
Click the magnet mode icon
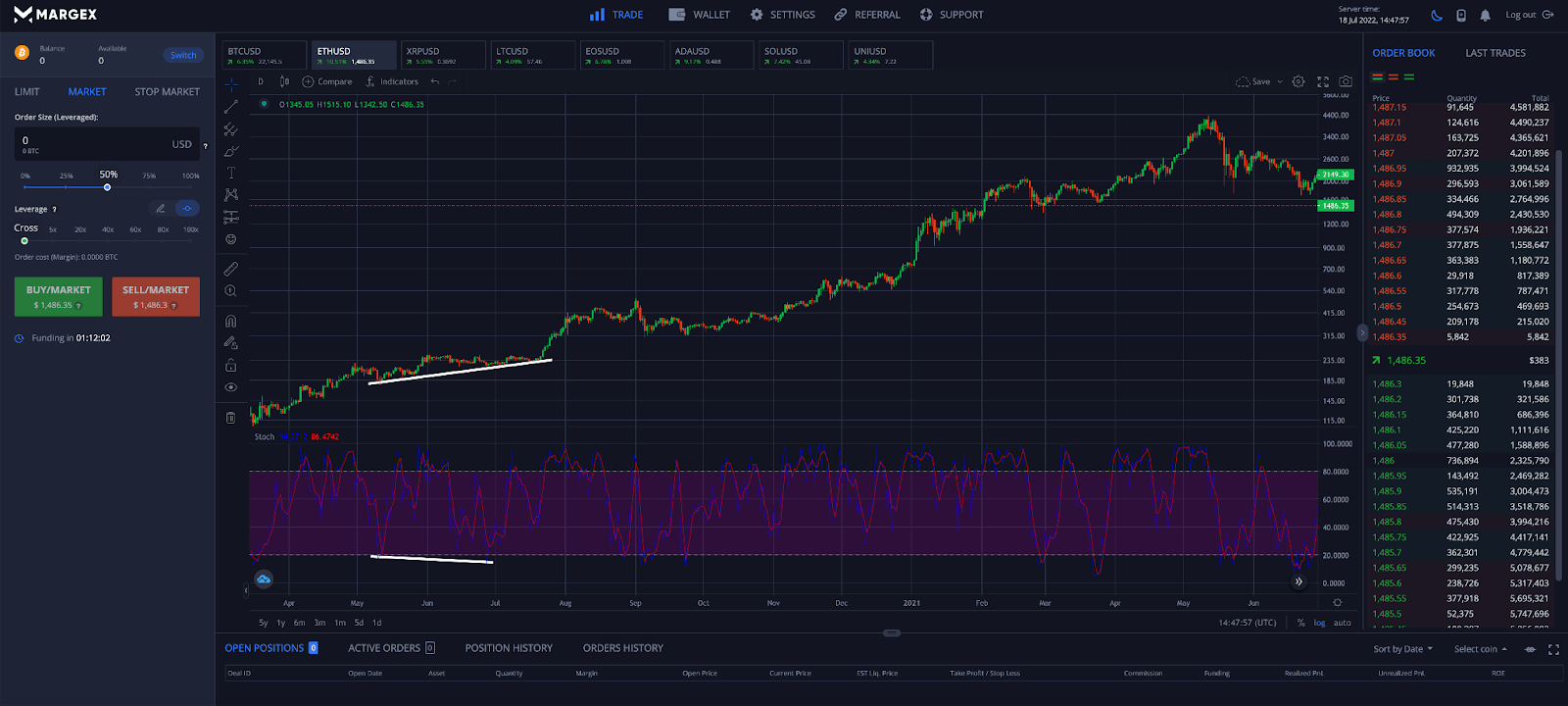click(x=231, y=321)
